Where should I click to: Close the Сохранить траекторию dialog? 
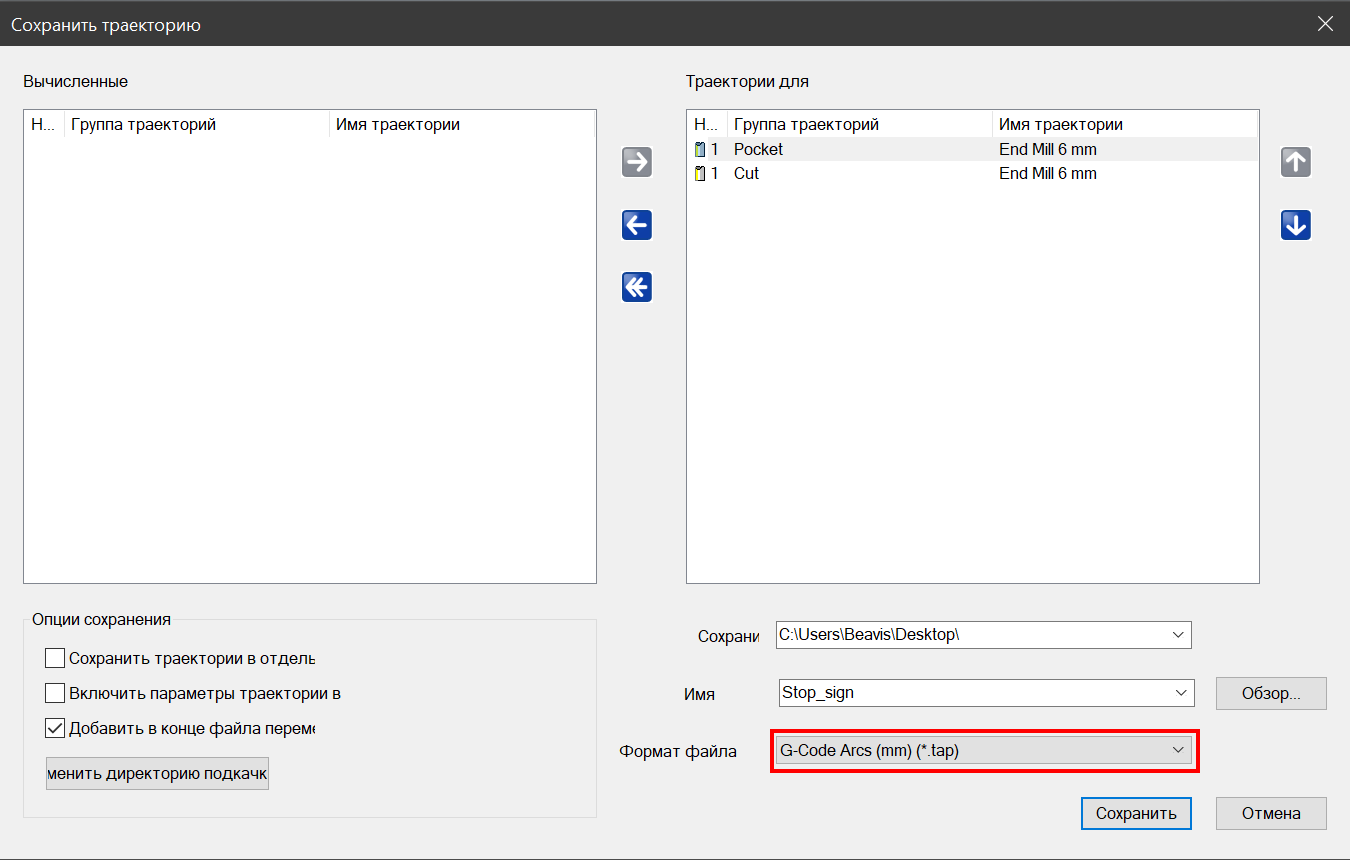[x=1325, y=25]
